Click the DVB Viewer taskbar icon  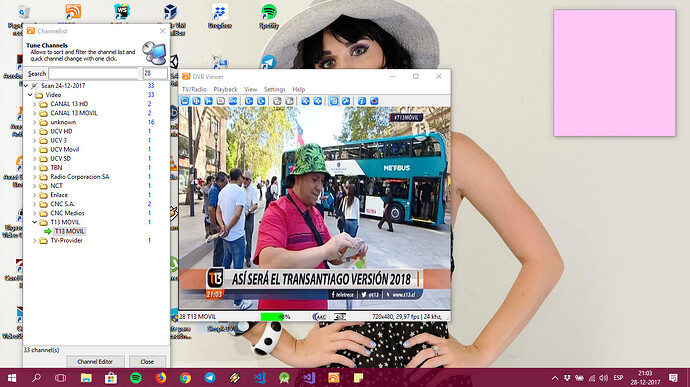tap(334, 378)
